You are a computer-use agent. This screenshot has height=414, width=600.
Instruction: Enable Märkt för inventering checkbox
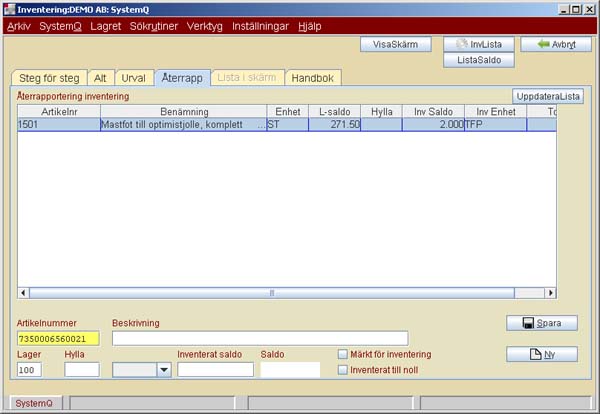pos(343,354)
